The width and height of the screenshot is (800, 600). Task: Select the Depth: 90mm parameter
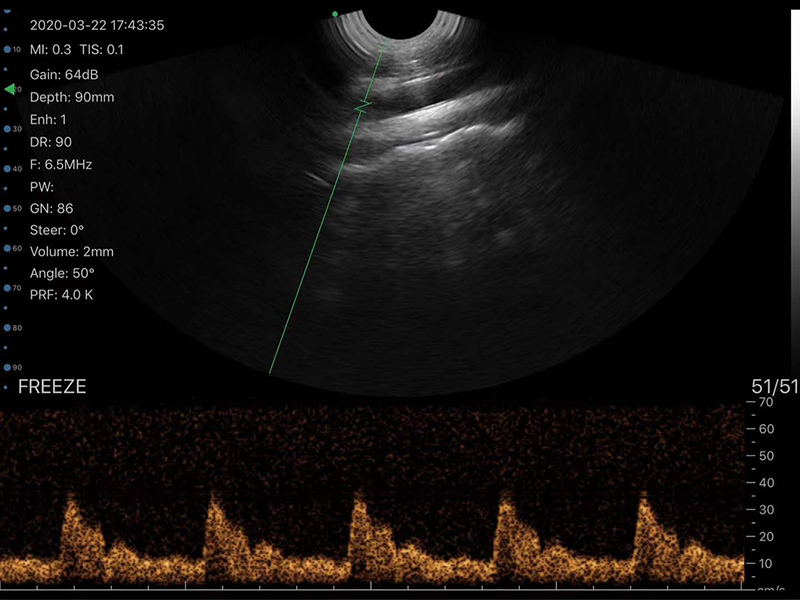pyautogui.click(x=72, y=97)
